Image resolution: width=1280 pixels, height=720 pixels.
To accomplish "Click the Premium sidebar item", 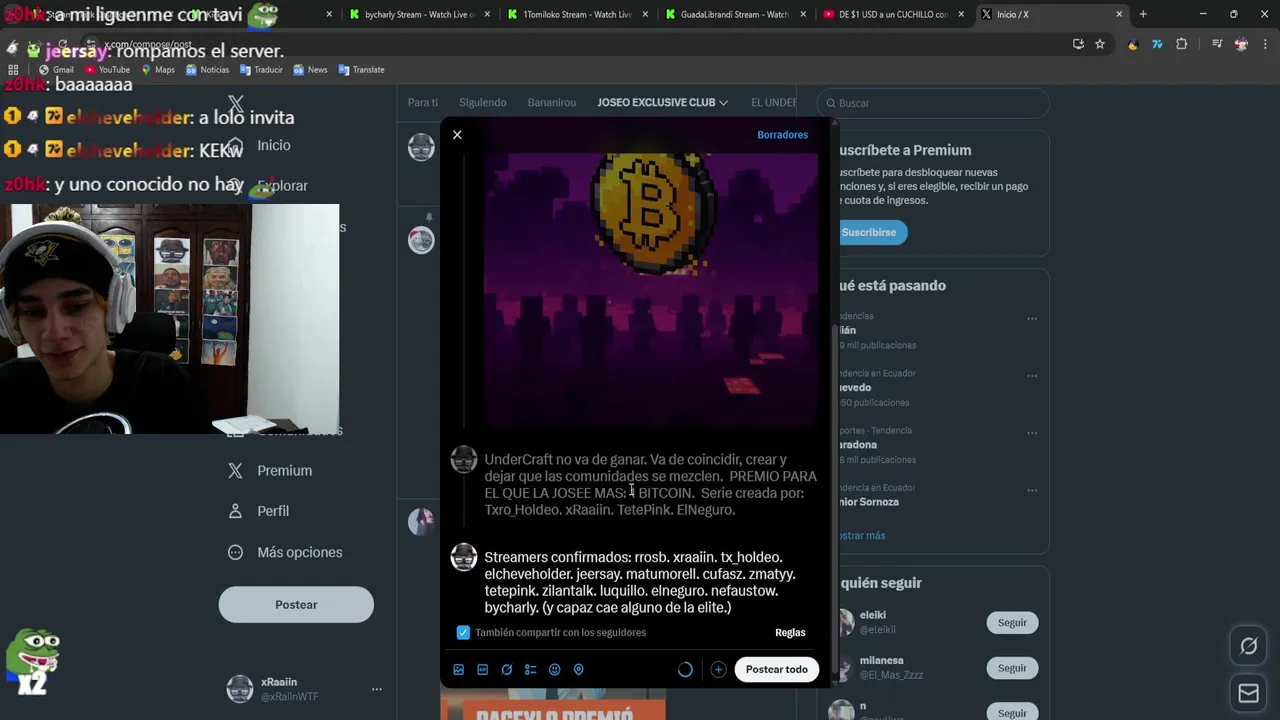I will click(x=270, y=471).
